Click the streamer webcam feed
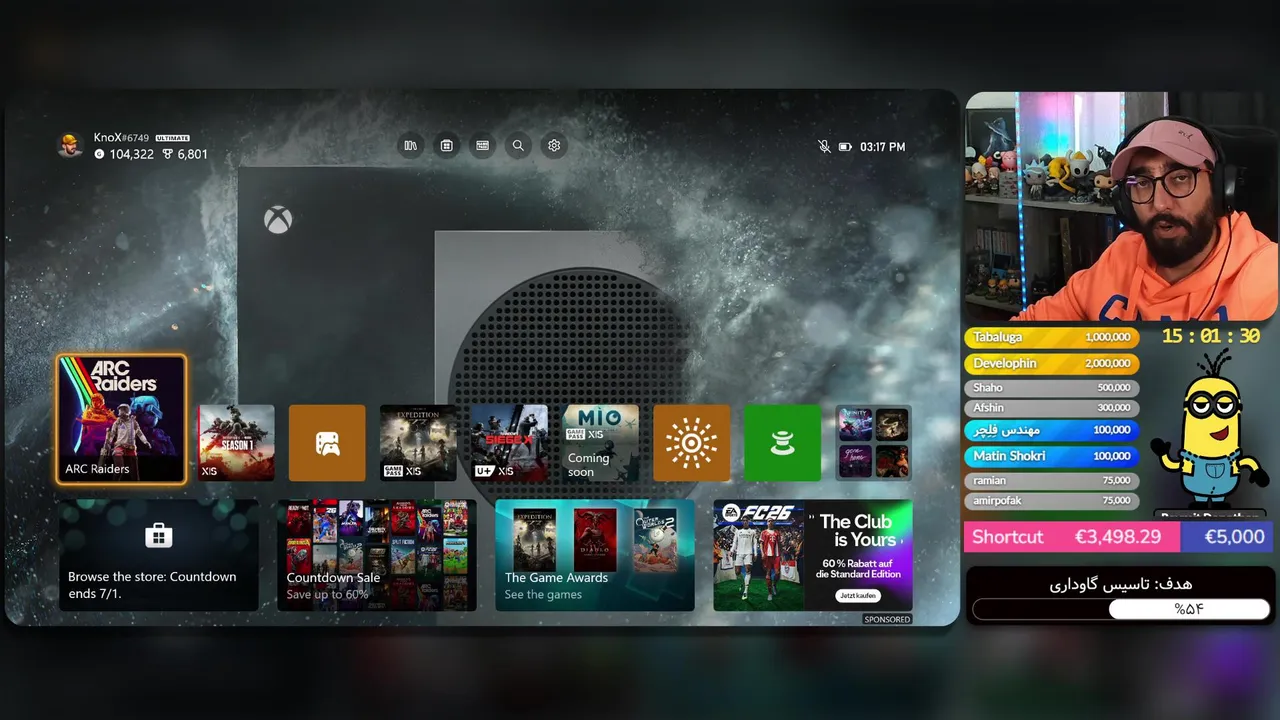The image size is (1280, 720). pos(1122,207)
